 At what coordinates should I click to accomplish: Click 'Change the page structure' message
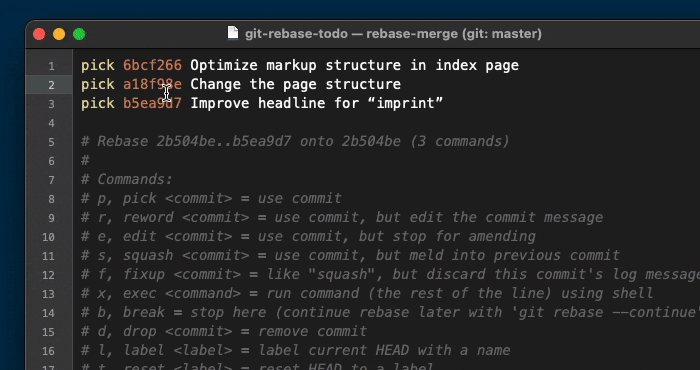pos(296,84)
